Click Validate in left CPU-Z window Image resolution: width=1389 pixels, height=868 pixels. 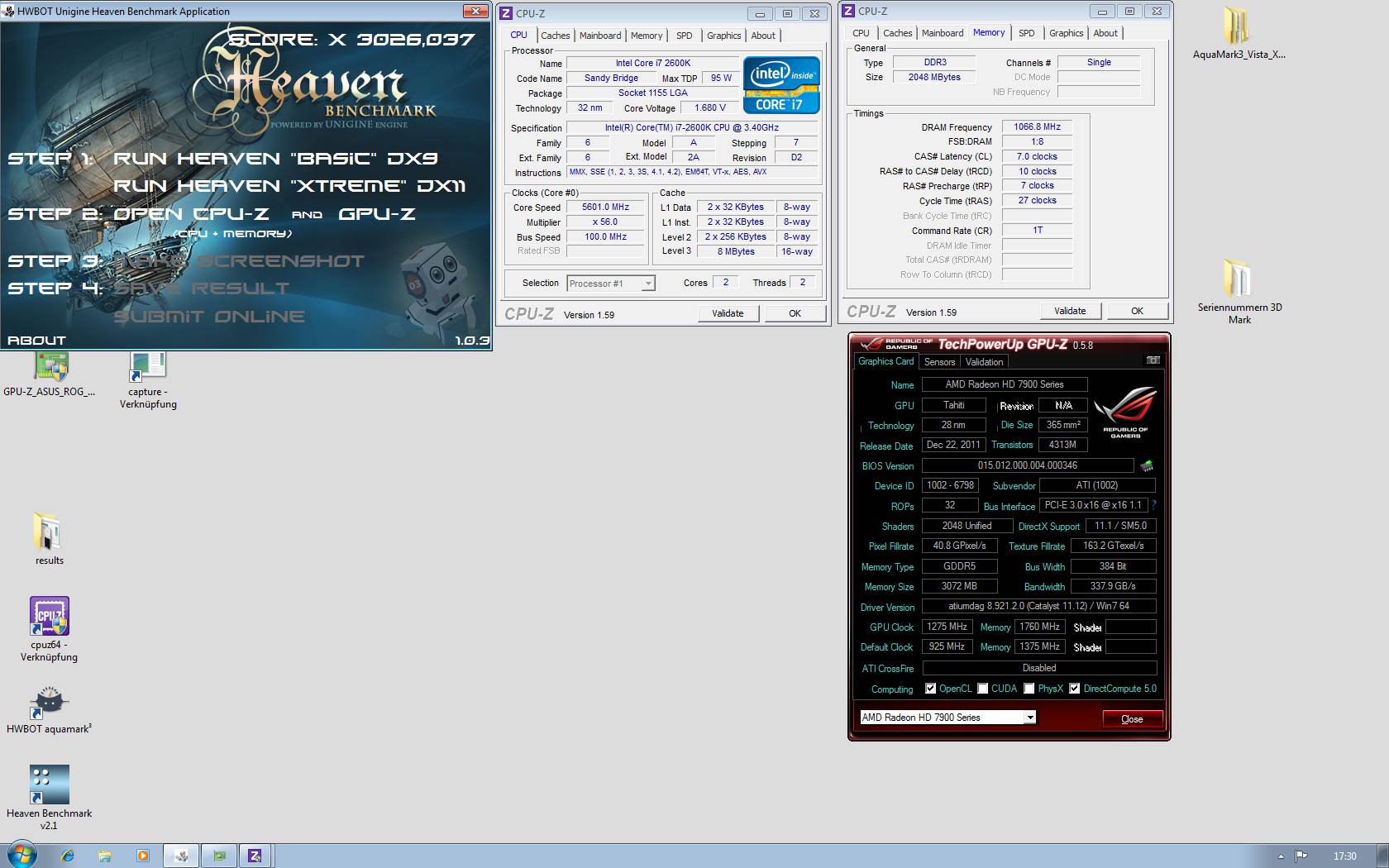pos(728,313)
